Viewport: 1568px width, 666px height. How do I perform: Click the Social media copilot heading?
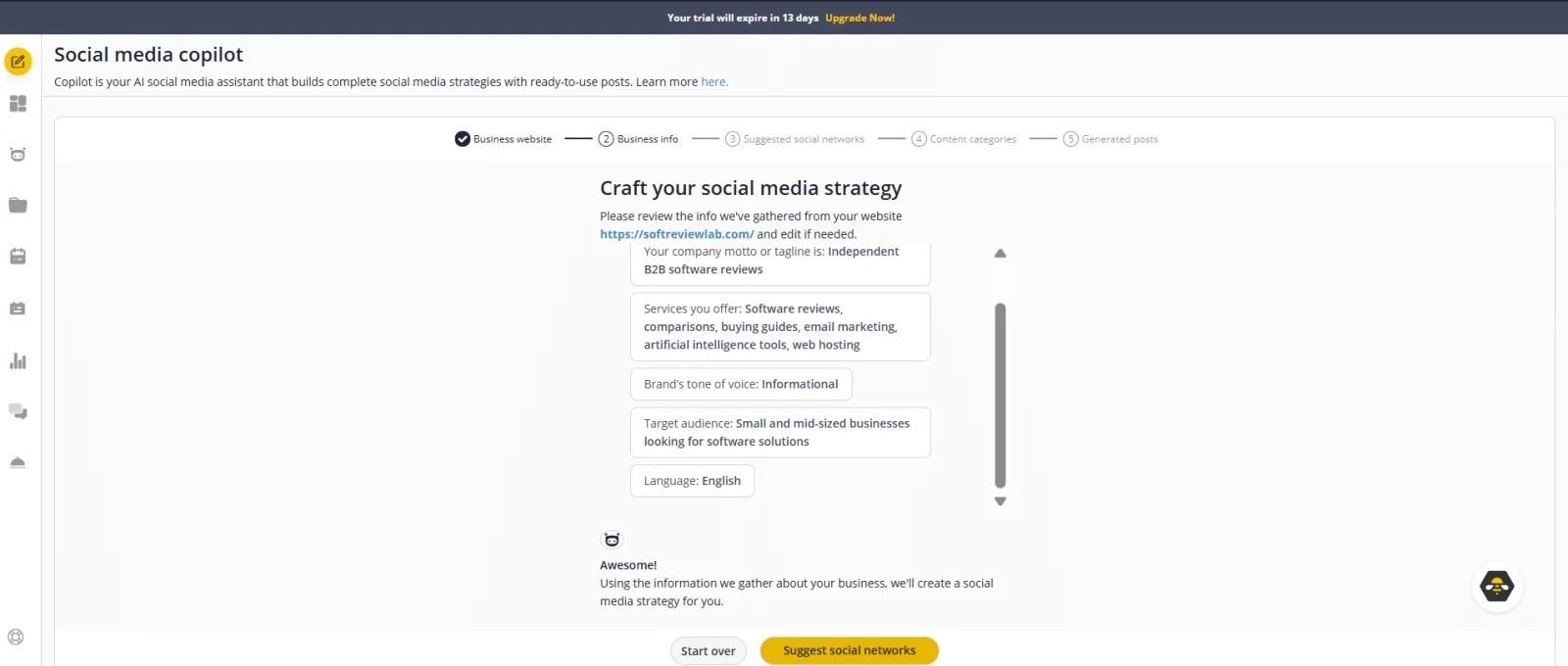148,55
